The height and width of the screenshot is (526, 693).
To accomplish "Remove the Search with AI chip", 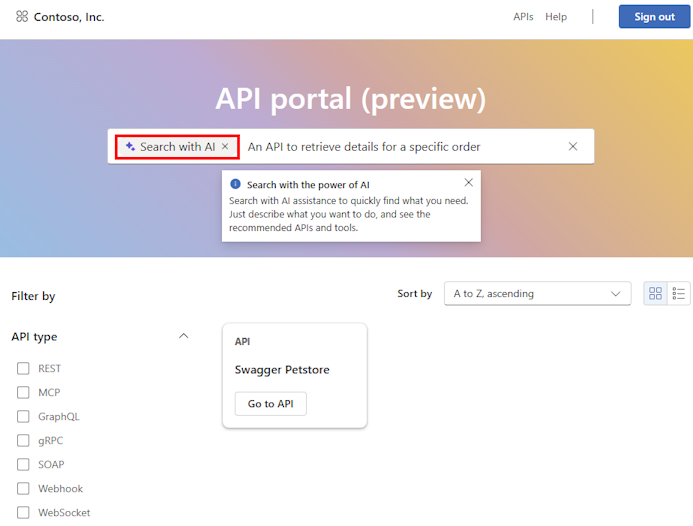I will [225, 146].
